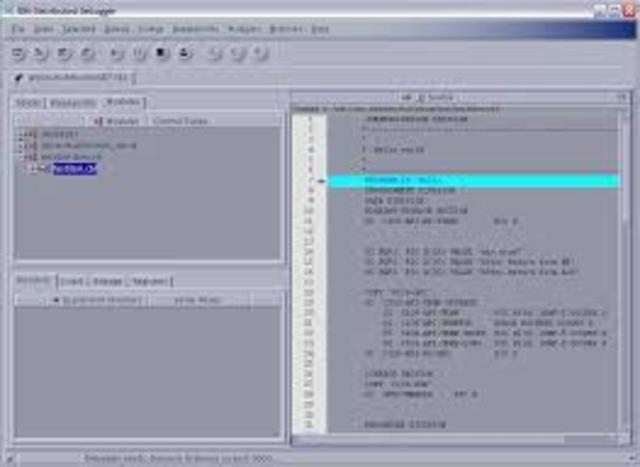640x467 pixels.
Task: Click the WORKING-STORAGE SECTION source line
Action: 416,211
